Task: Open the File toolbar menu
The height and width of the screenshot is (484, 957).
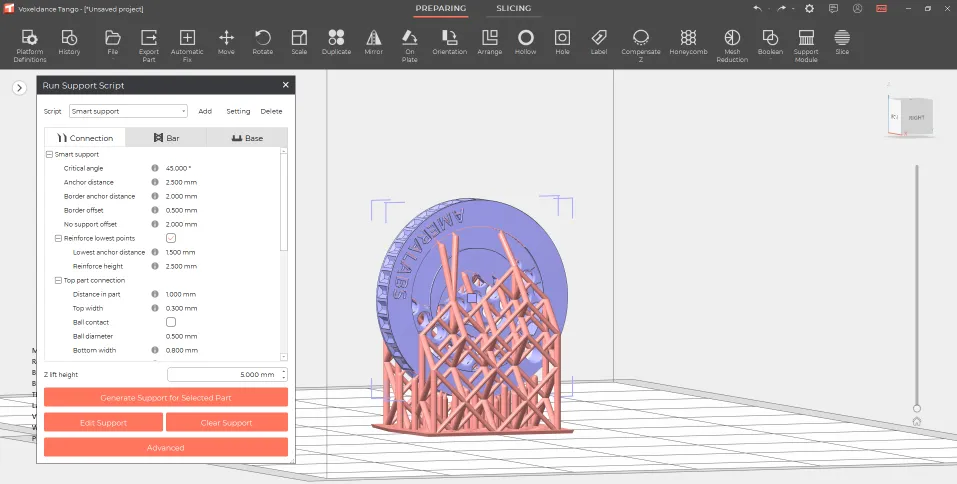Action: pyautogui.click(x=113, y=43)
